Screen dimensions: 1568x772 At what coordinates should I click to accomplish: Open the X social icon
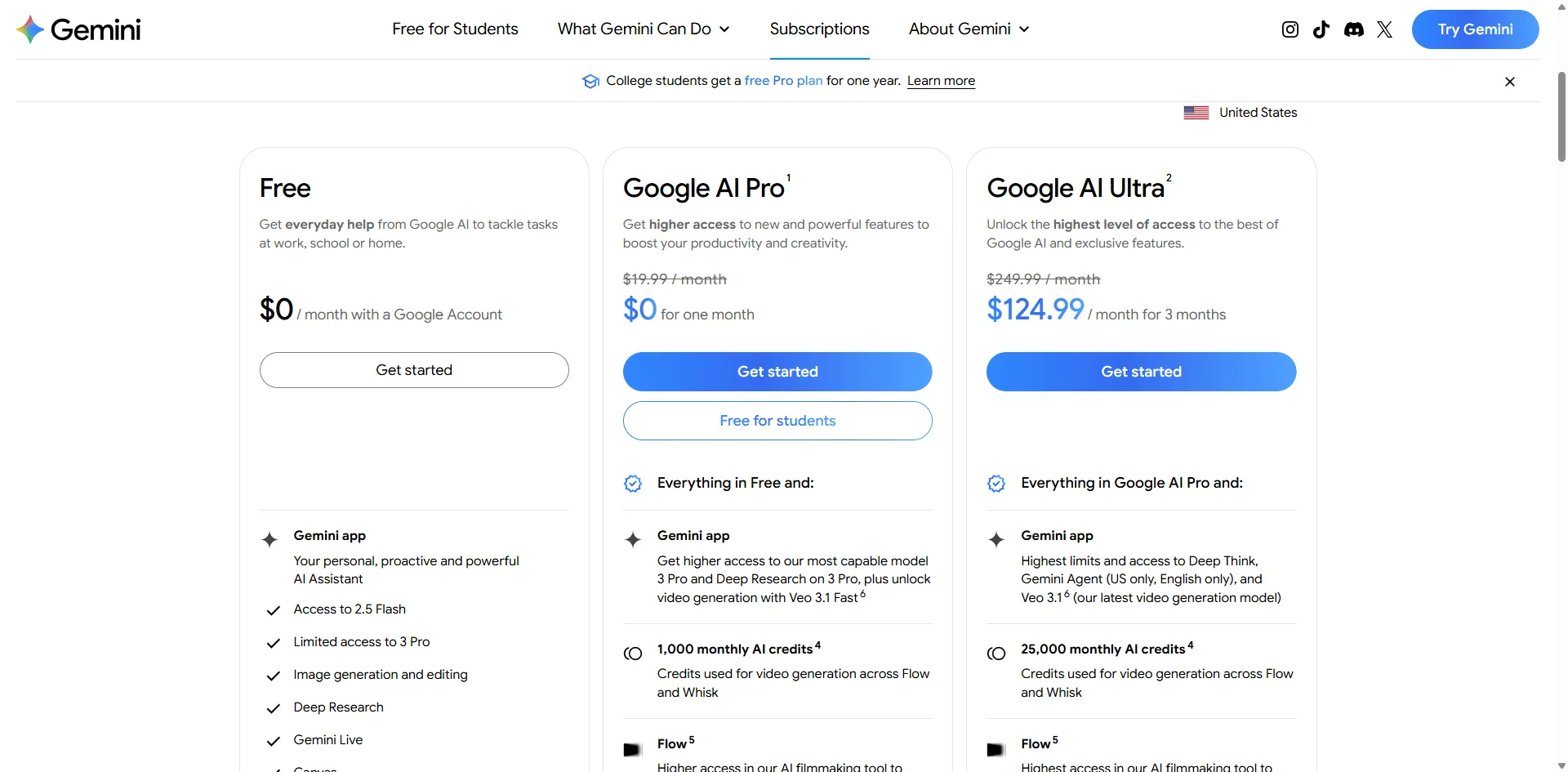[1385, 29]
